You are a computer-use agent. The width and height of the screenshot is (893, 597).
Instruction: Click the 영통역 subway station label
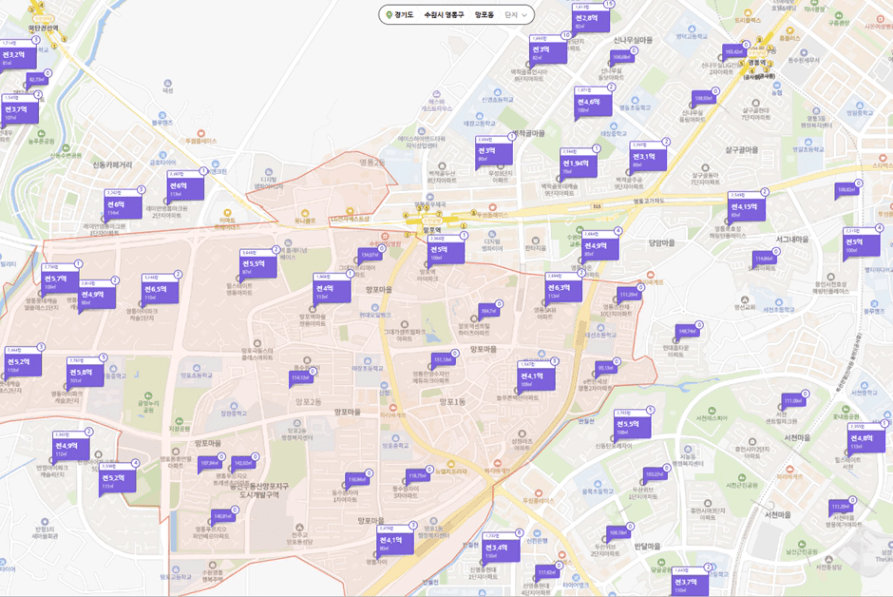point(756,61)
